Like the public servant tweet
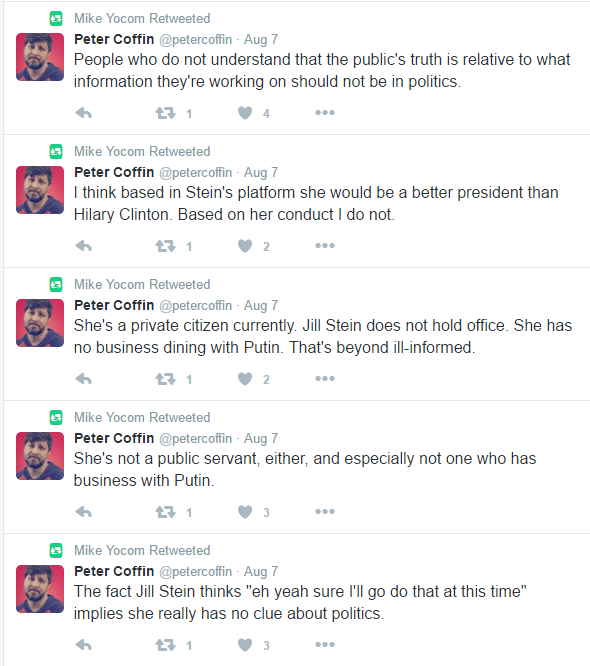 (x=245, y=512)
